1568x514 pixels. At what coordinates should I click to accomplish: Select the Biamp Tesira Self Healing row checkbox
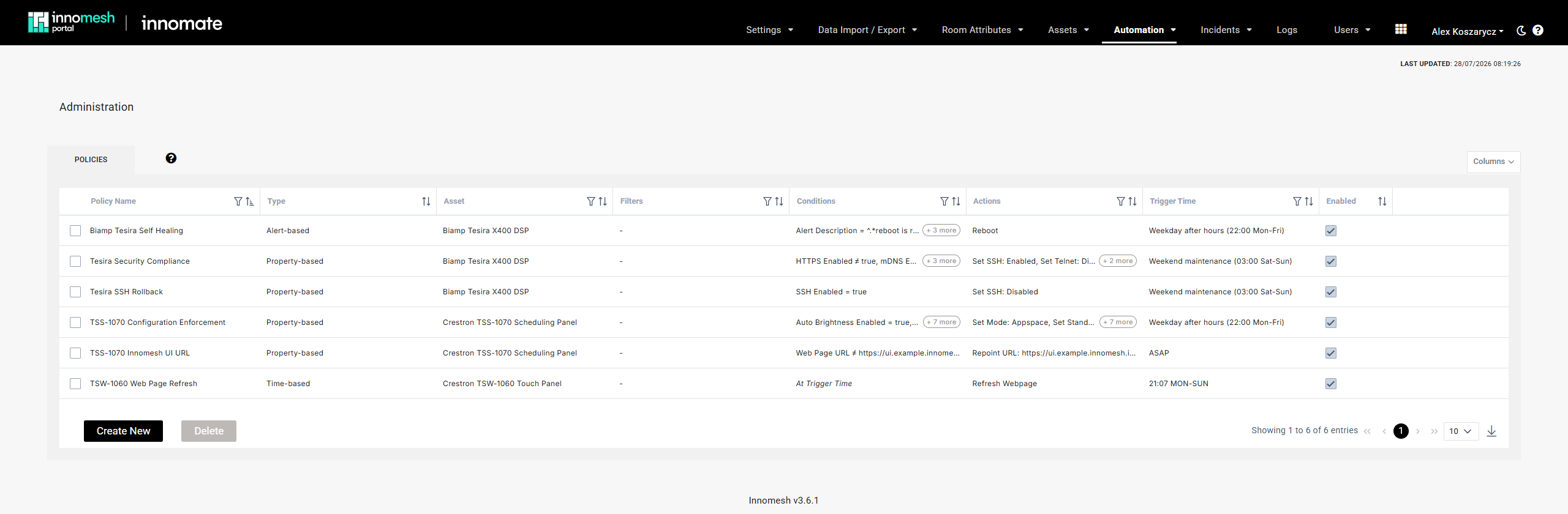coord(75,231)
